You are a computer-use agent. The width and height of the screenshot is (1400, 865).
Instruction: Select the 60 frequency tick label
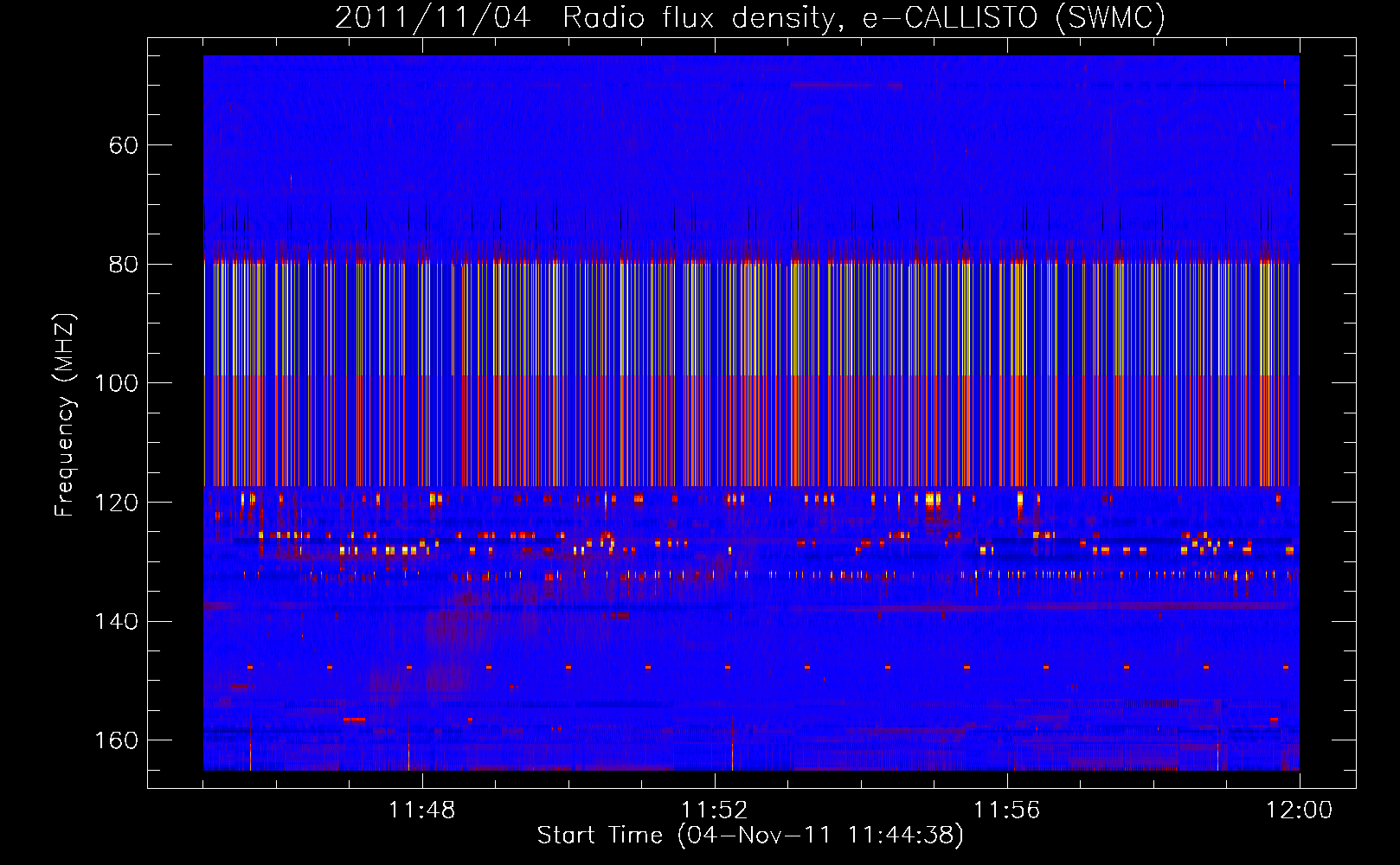pyautogui.click(x=123, y=144)
